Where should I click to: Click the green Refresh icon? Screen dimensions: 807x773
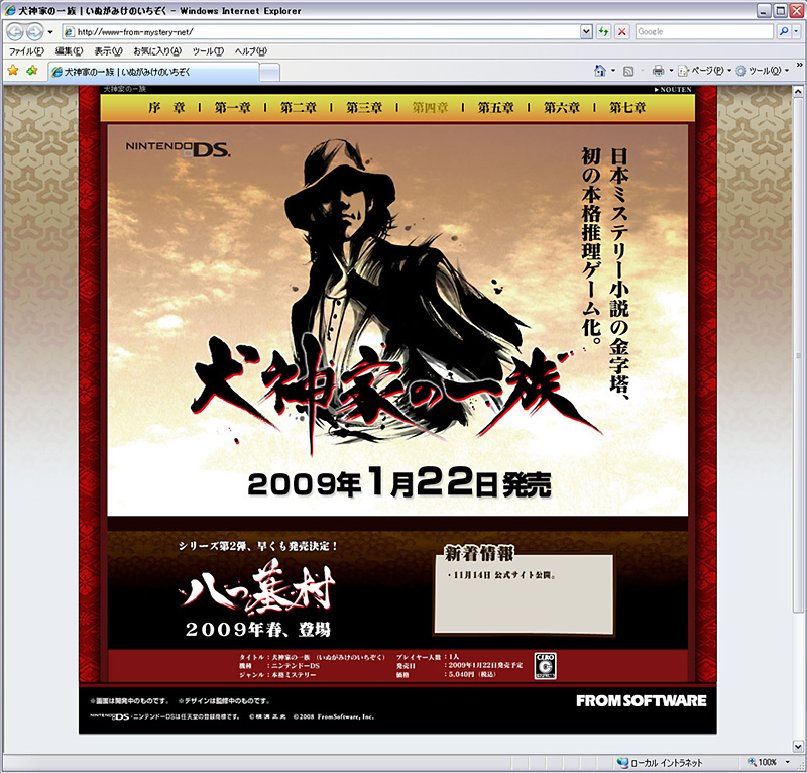point(603,32)
